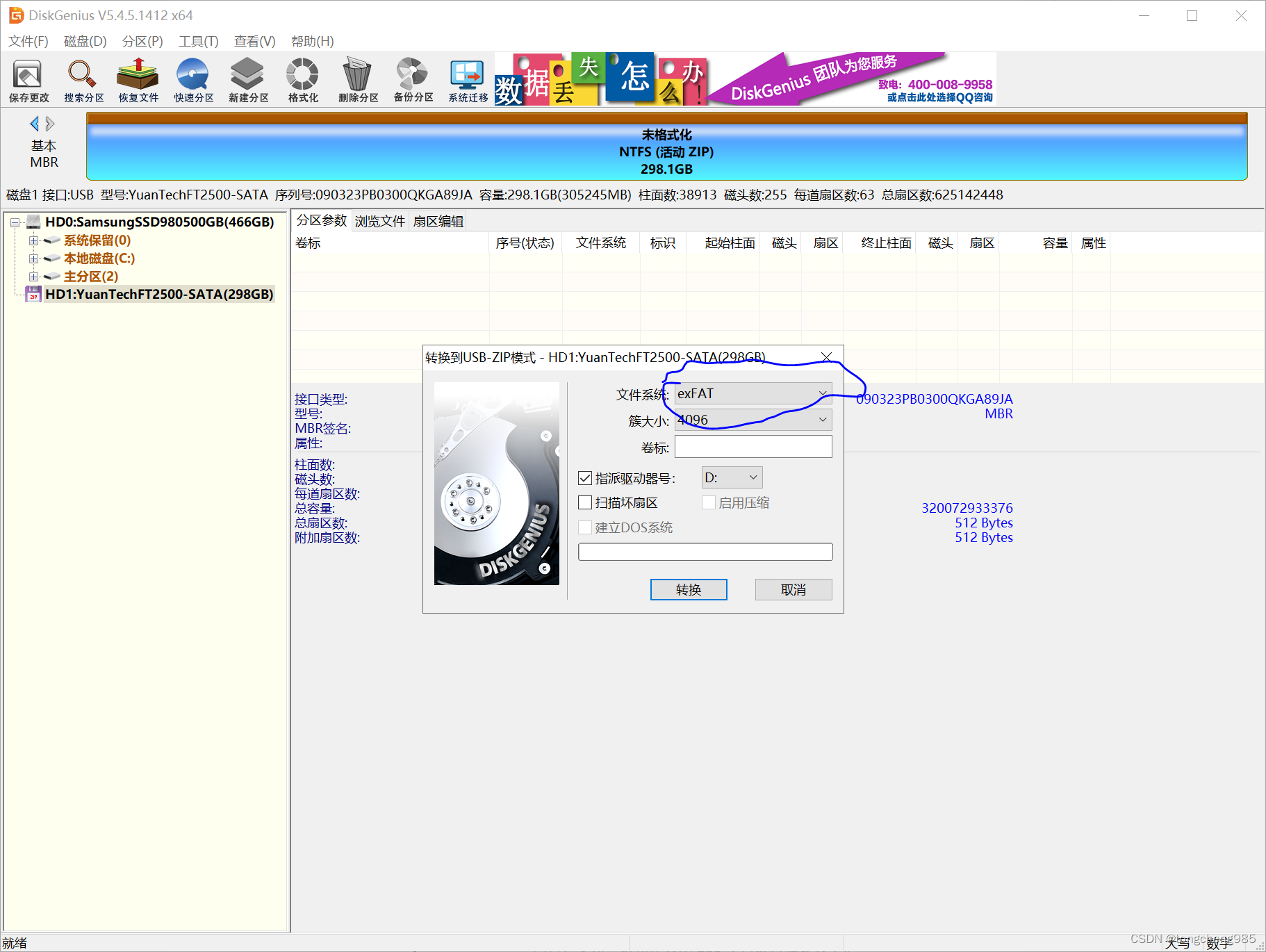This screenshot has height=952, width=1266.
Task: Select 本地磁盘(C:) in the disk tree
Action: point(99,258)
